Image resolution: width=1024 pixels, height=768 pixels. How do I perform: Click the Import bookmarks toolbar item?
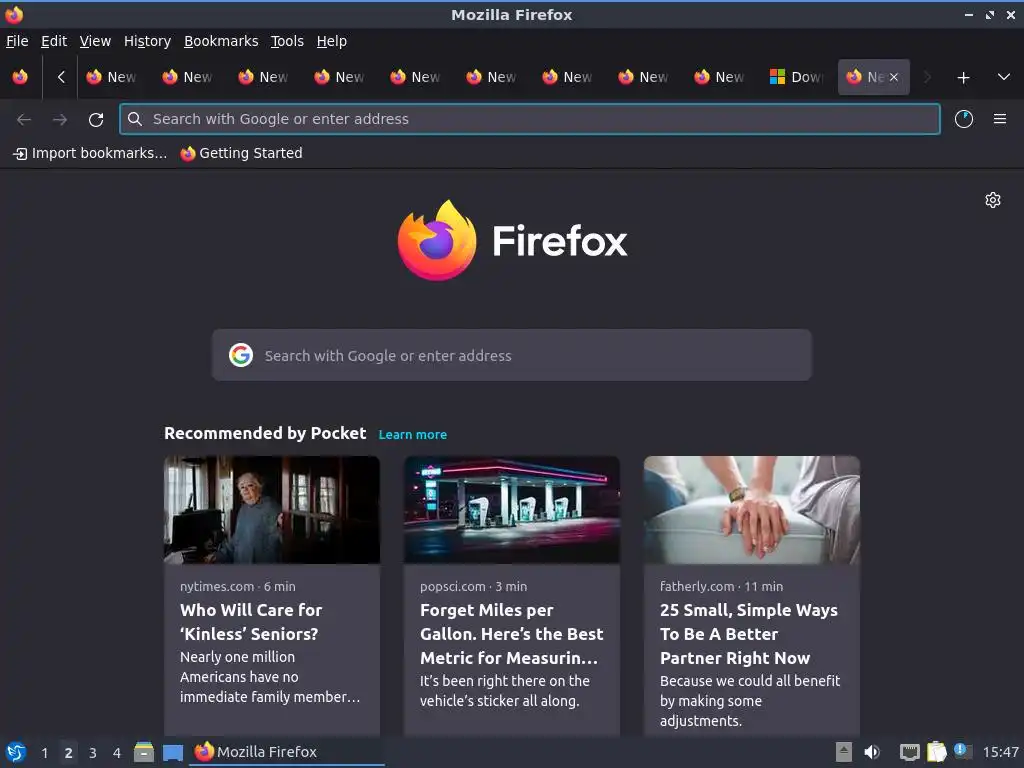coord(90,153)
